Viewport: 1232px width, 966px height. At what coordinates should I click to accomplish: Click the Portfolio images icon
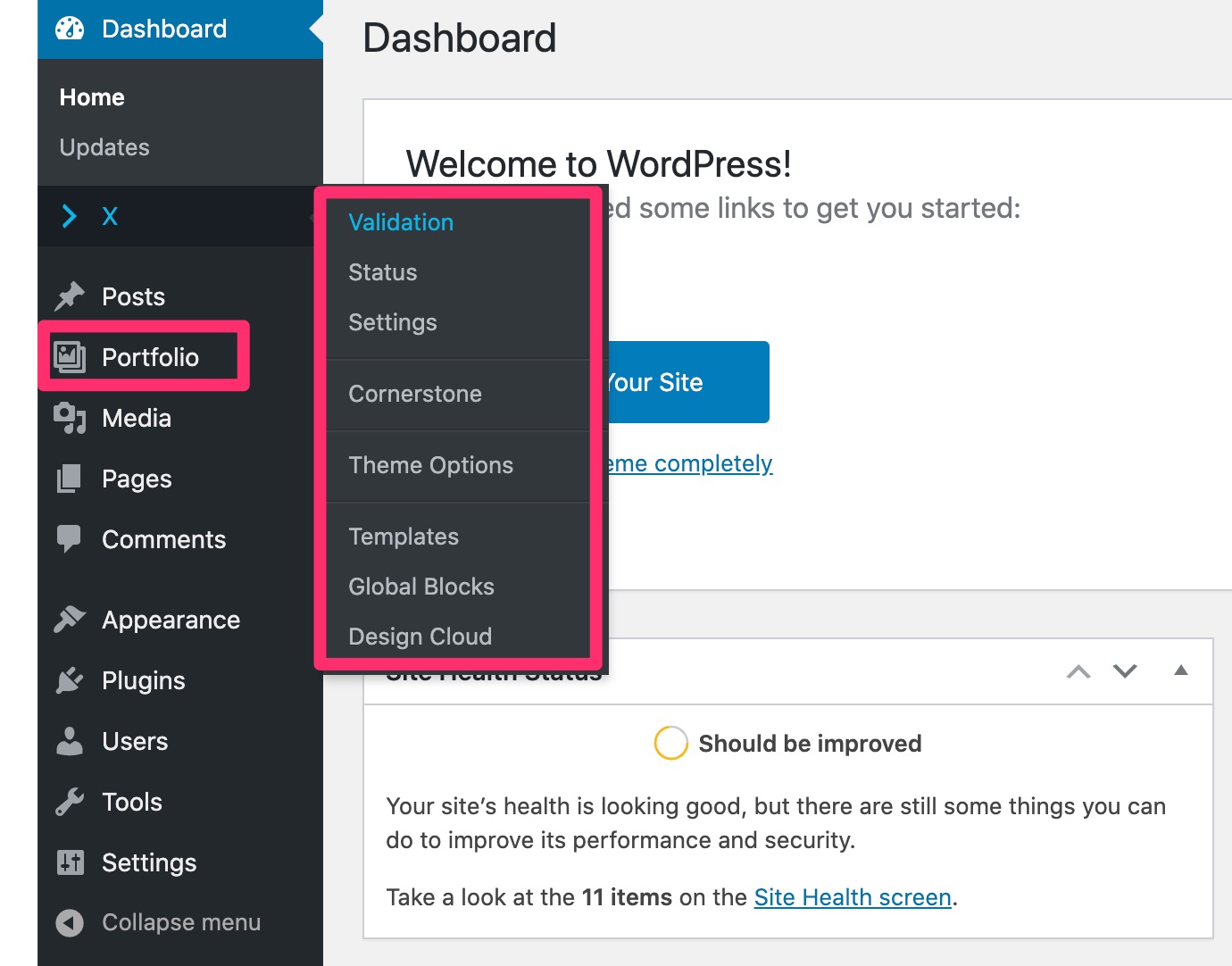[70, 357]
